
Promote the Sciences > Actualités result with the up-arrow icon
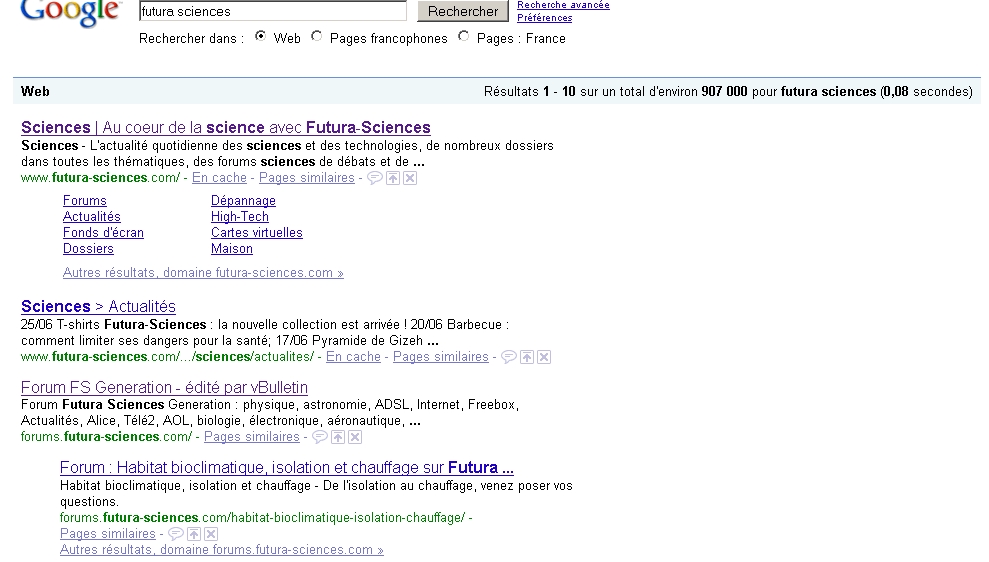pyautogui.click(x=527, y=358)
